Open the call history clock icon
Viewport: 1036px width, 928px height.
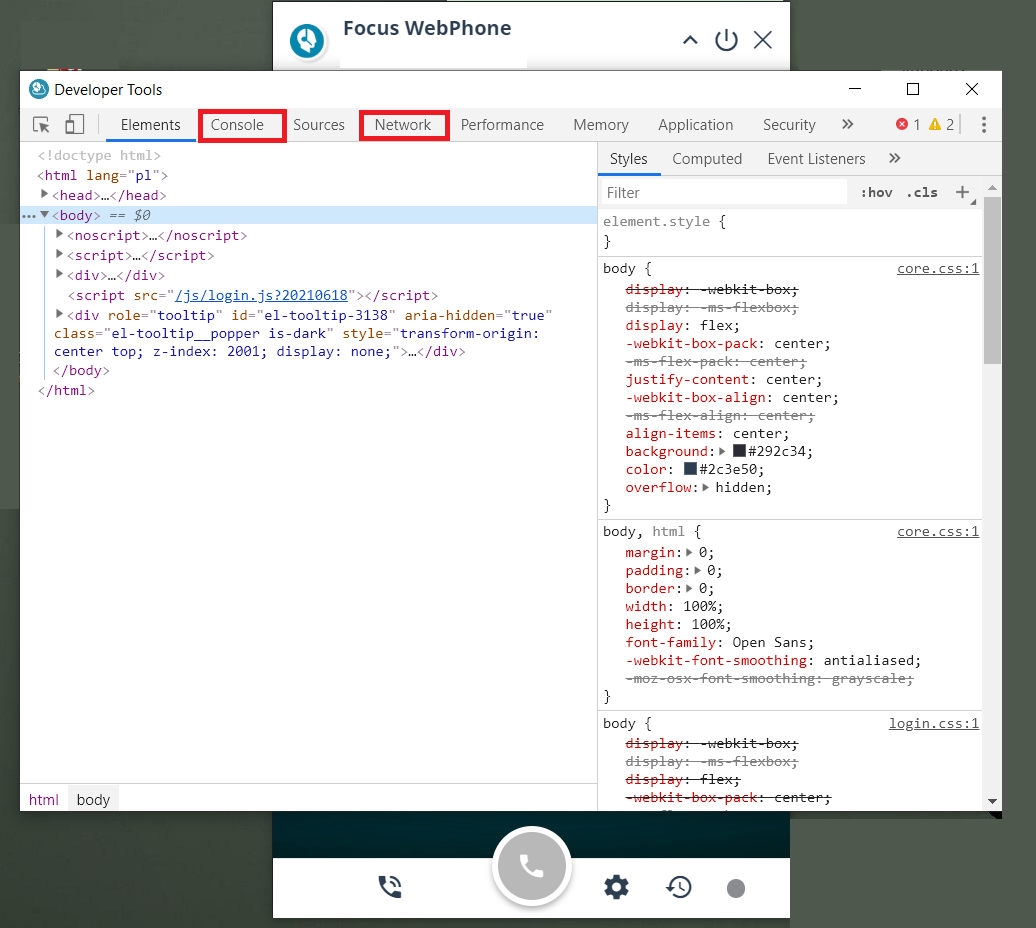click(679, 887)
